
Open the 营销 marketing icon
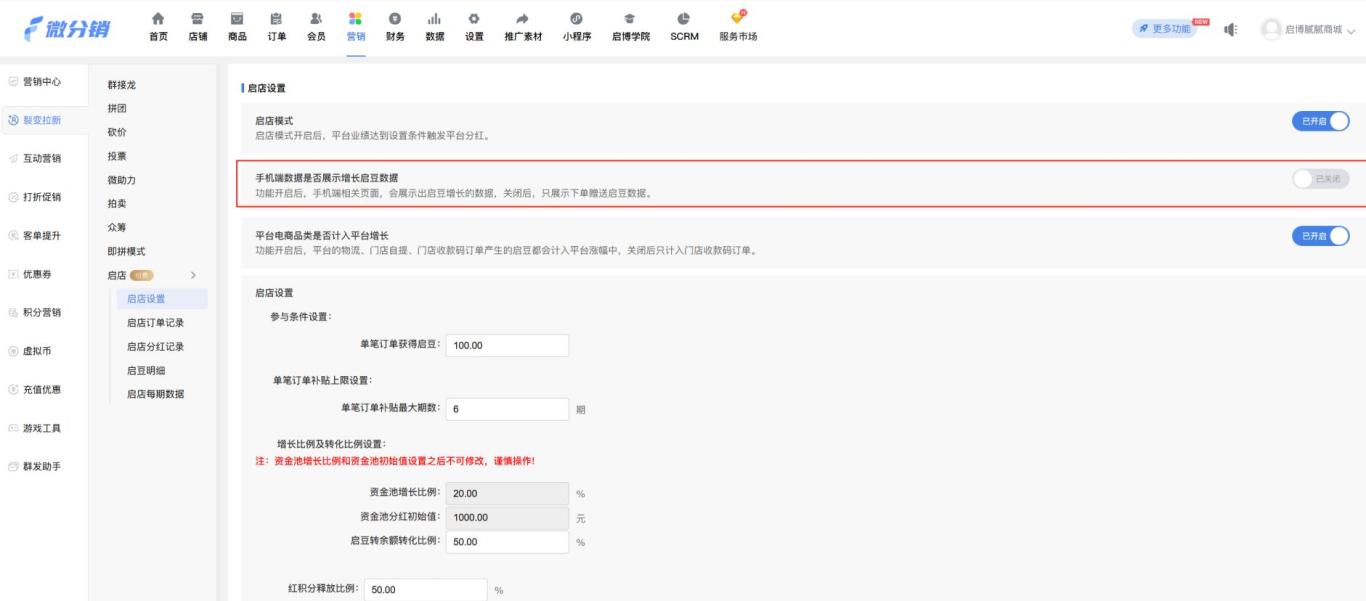point(355,18)
